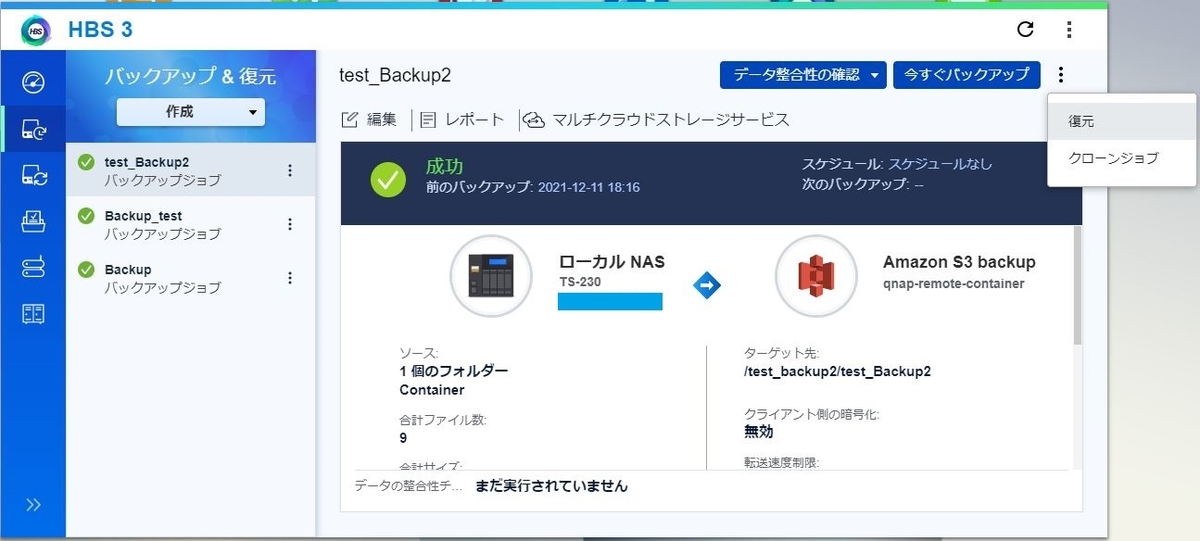Refresh using the title bar reload icon
Image resolution: width=1200 pixels, height=541 pixels.
(1025, 29)
